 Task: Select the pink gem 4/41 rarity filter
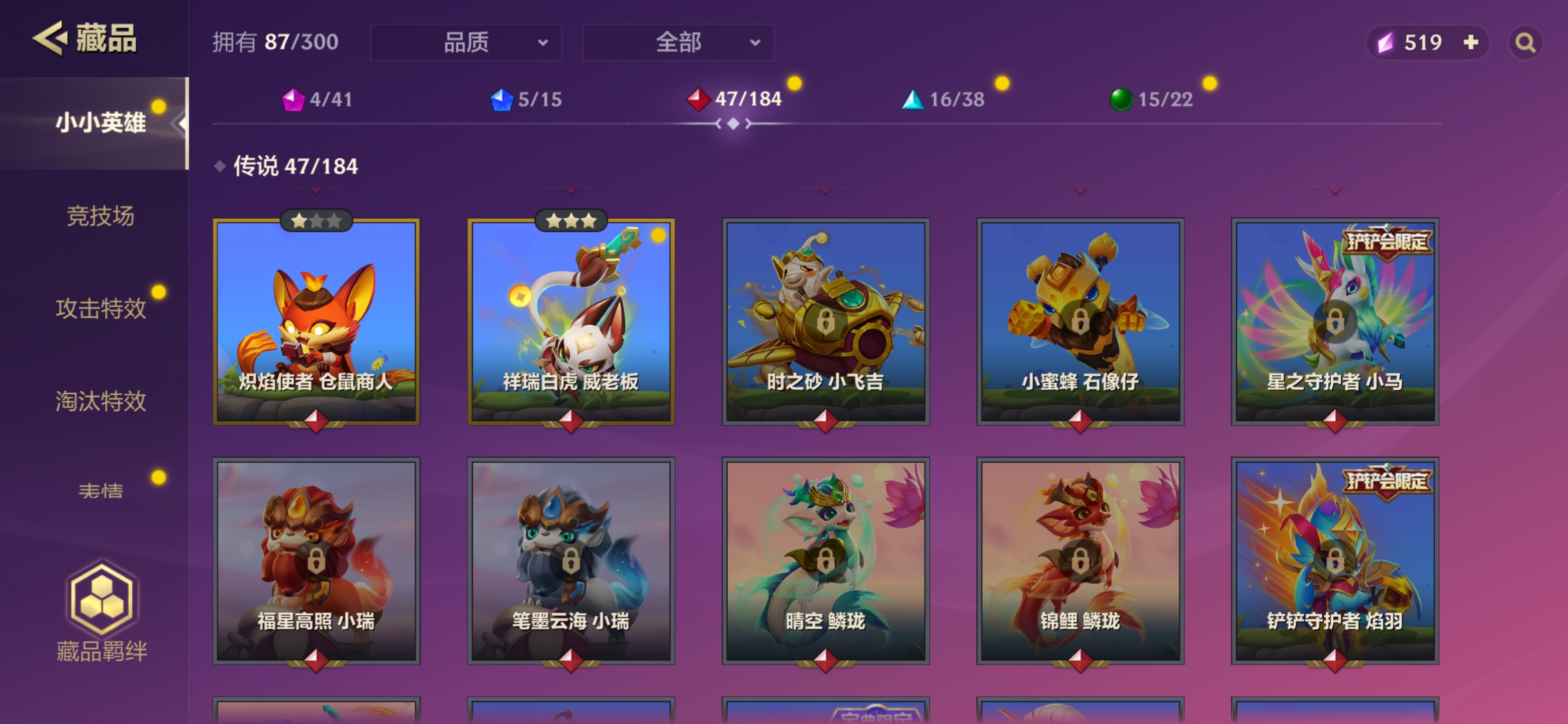point(318,99)
